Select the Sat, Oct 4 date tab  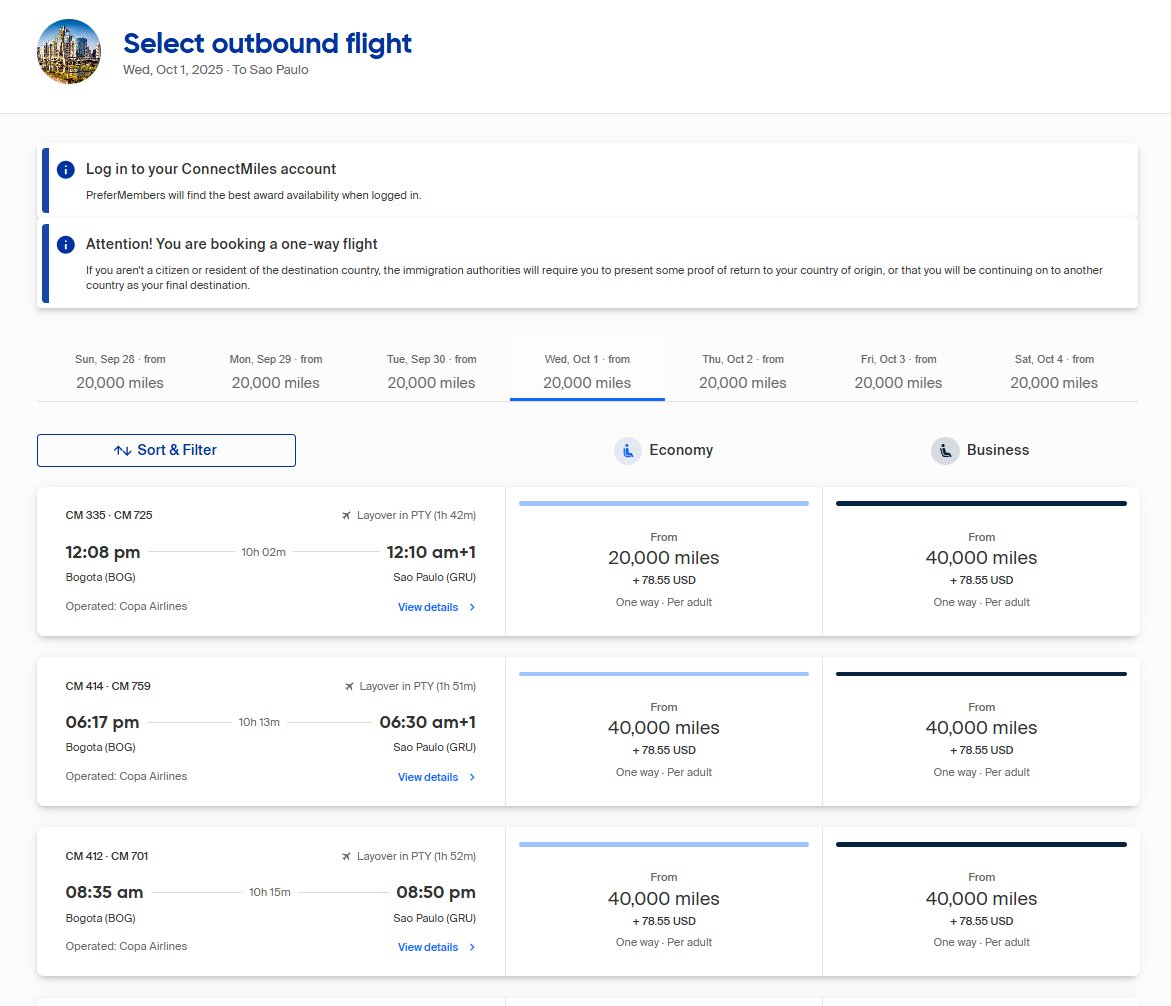[x=1054, y=372]
